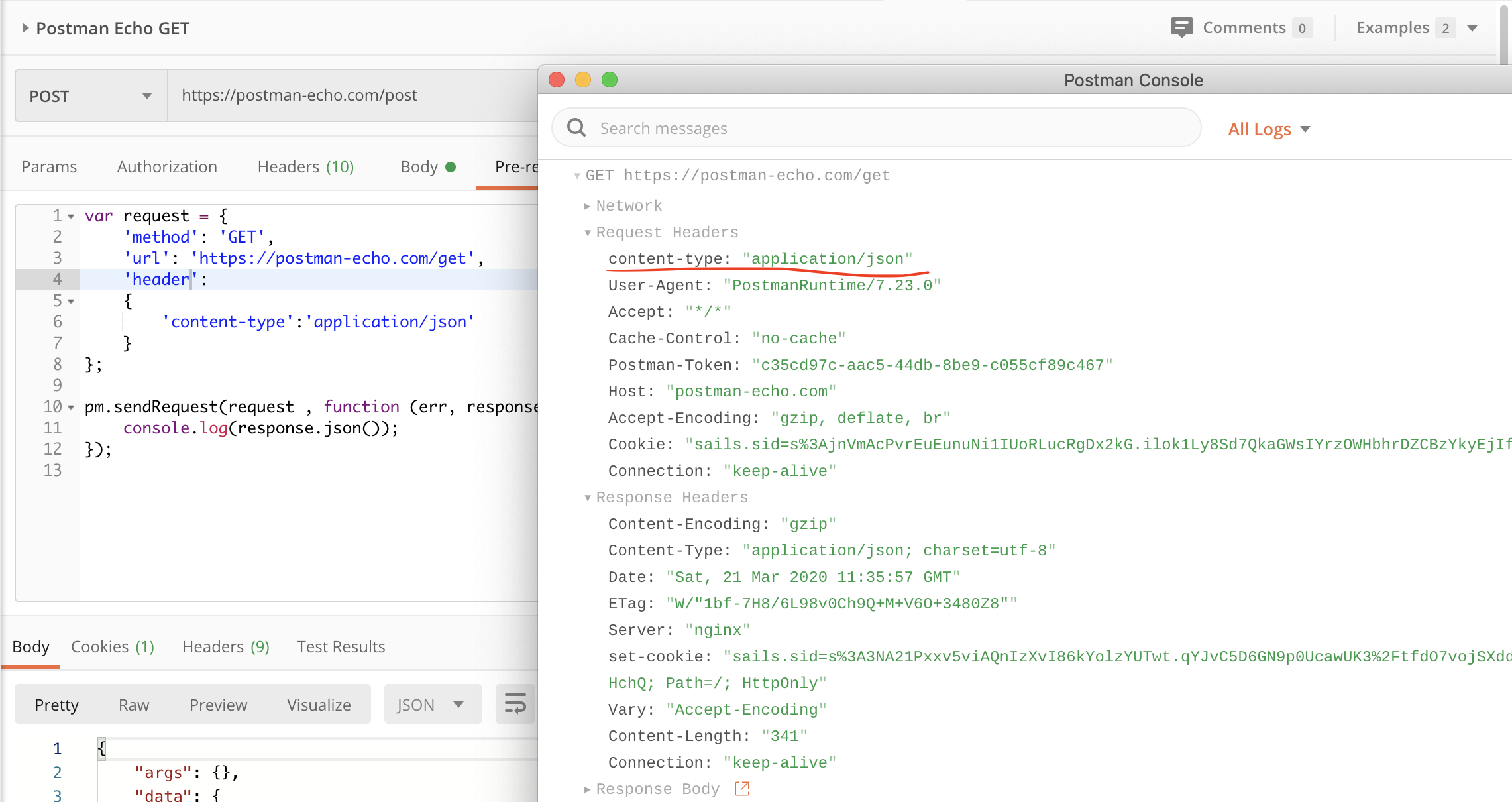The image size is (1512, 802).
Task: Click the green dot on the Body tab
Action: click(452, 166)
